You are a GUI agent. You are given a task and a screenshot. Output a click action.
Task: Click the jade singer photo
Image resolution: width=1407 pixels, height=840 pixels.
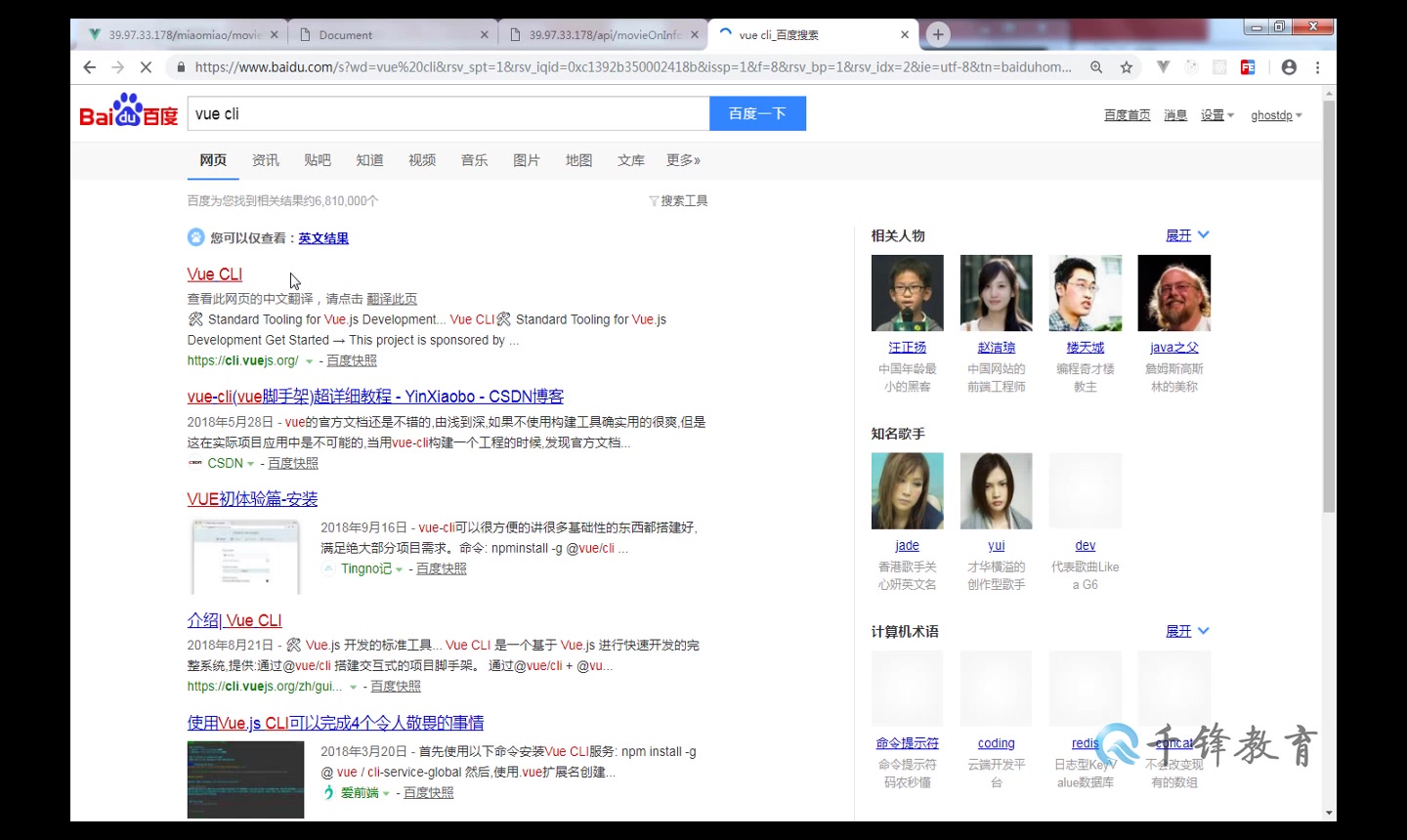click(x=907, y=491)
